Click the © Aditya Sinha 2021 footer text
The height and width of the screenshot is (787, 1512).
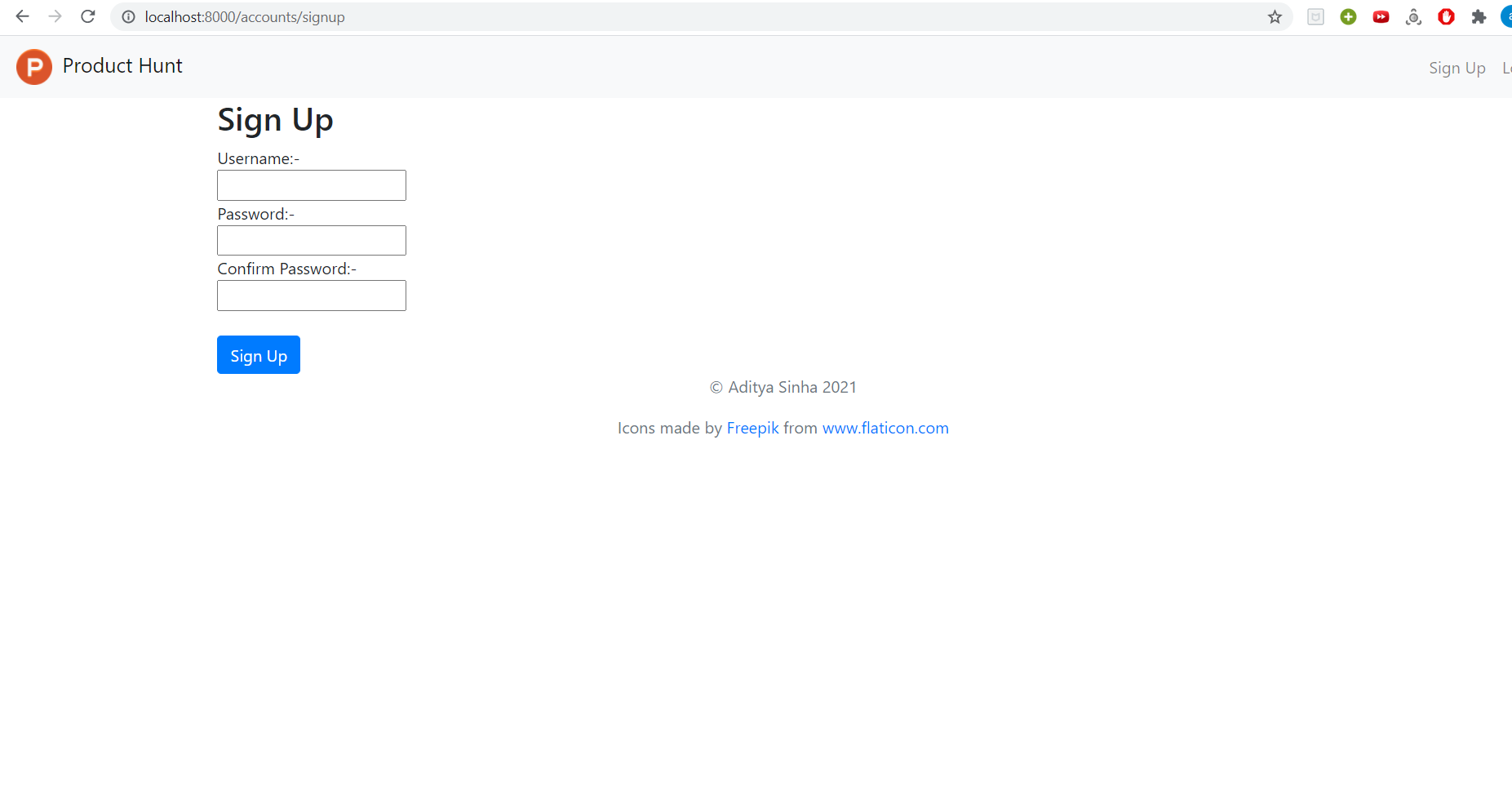point(783,388)
